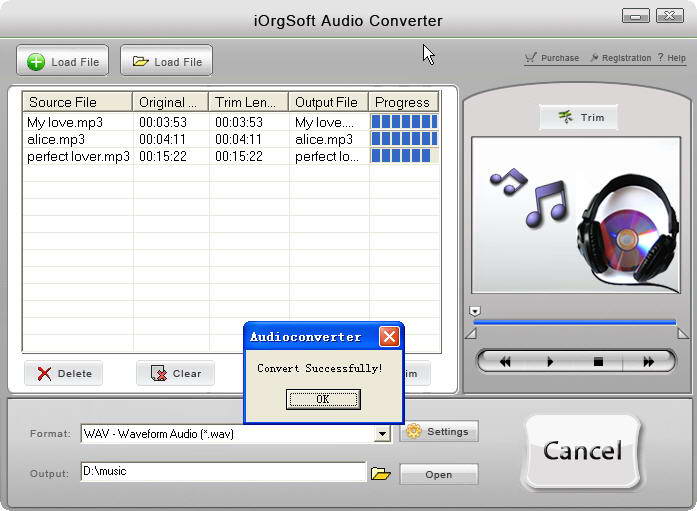Click the large Cancel button
This screenshot has width=697, height=511.
coord(582,451)
